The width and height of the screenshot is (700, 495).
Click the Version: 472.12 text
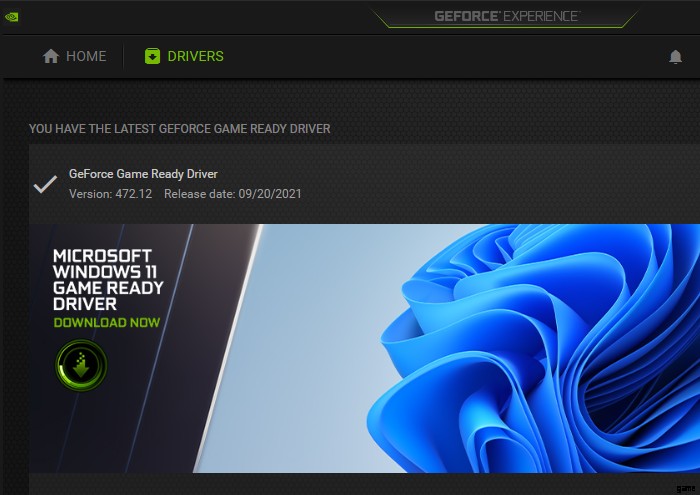coord(110,194)
